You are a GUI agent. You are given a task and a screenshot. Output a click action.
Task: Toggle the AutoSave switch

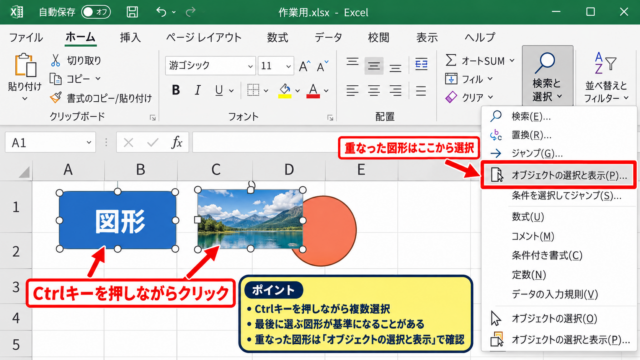click(x=96, y=12)
